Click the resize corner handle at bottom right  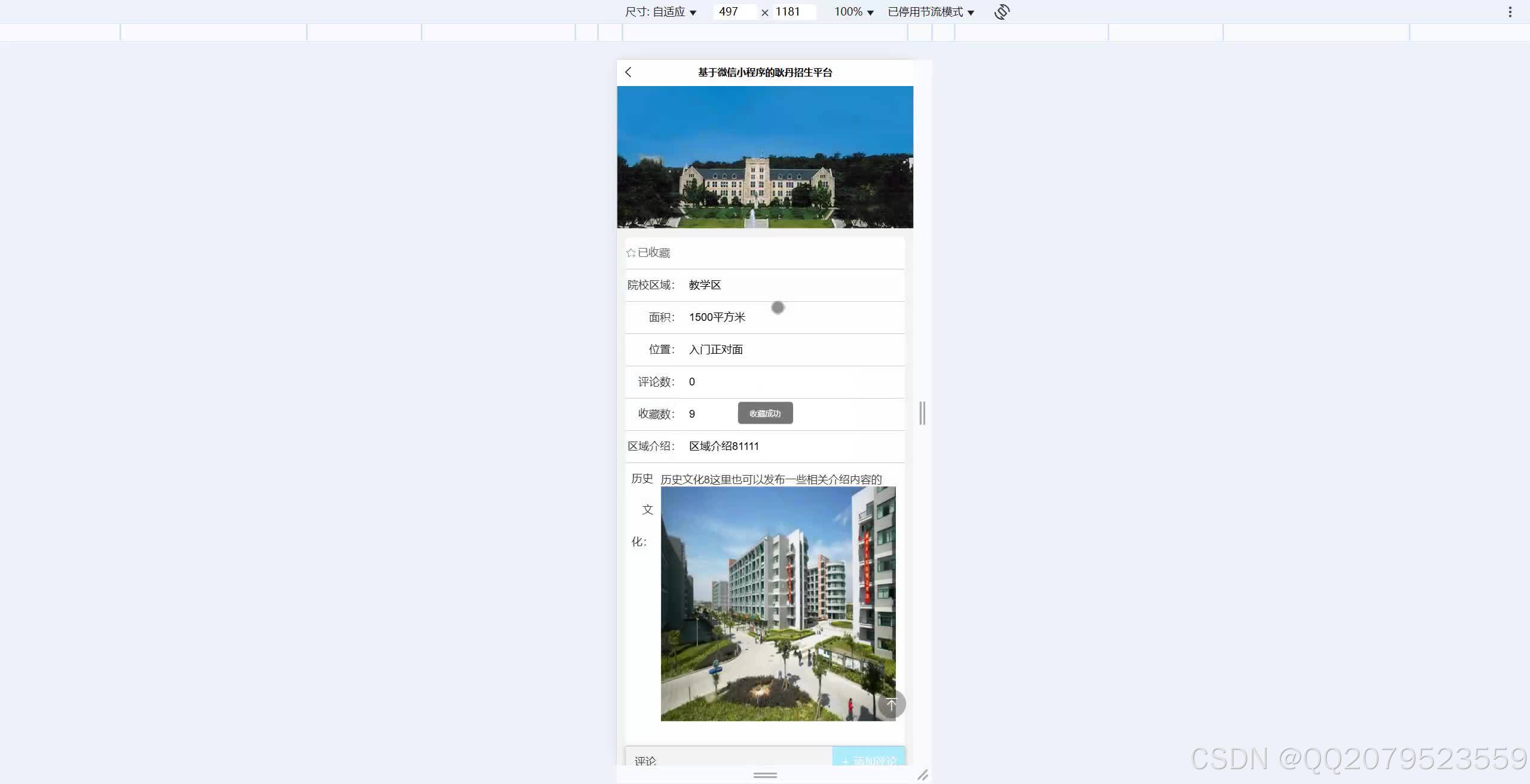click(923, 776)
